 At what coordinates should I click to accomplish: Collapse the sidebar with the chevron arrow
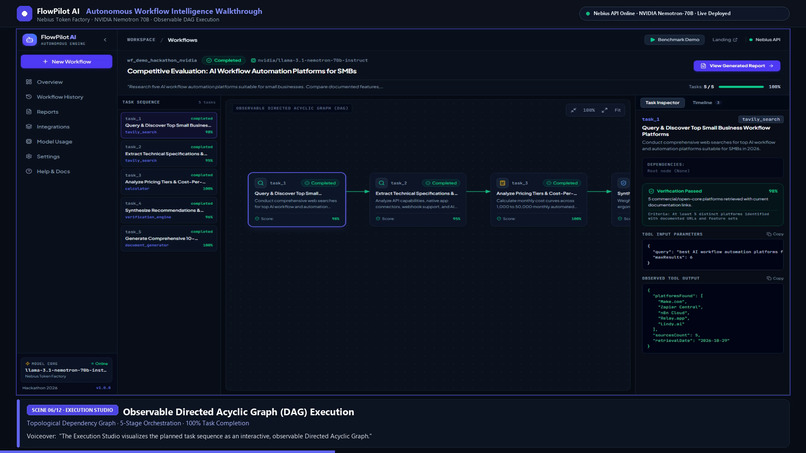(105, 40)
